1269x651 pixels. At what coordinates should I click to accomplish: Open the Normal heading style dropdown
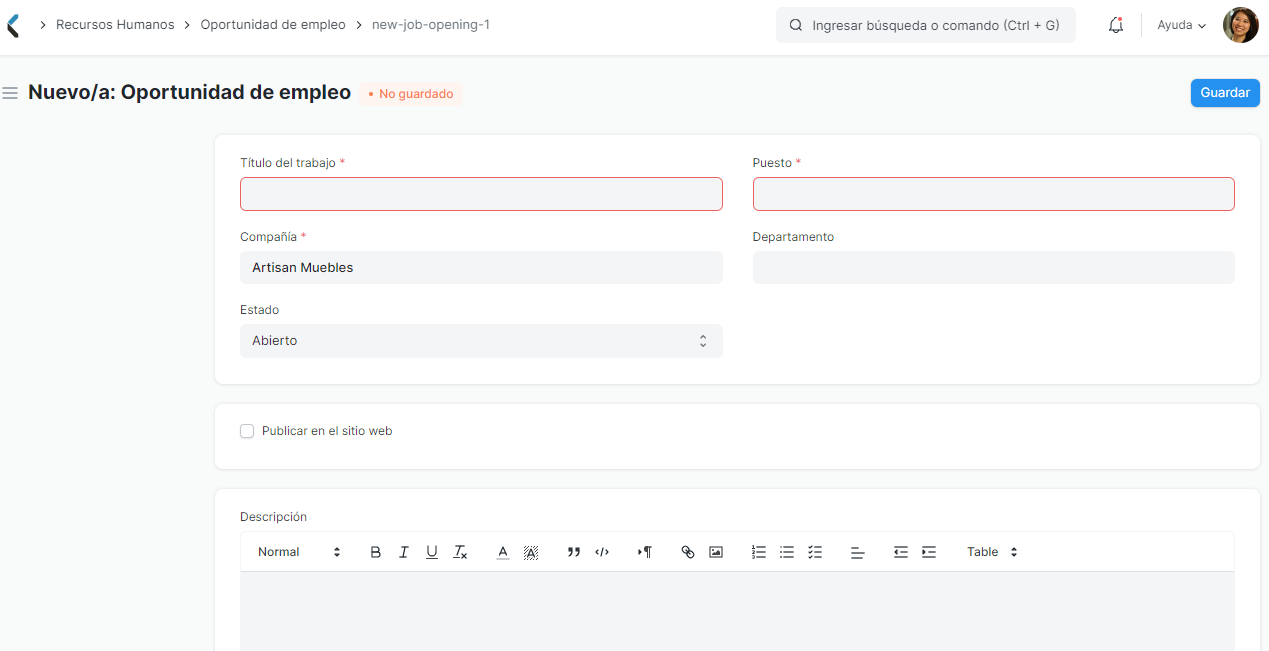[x=299, y=552]
